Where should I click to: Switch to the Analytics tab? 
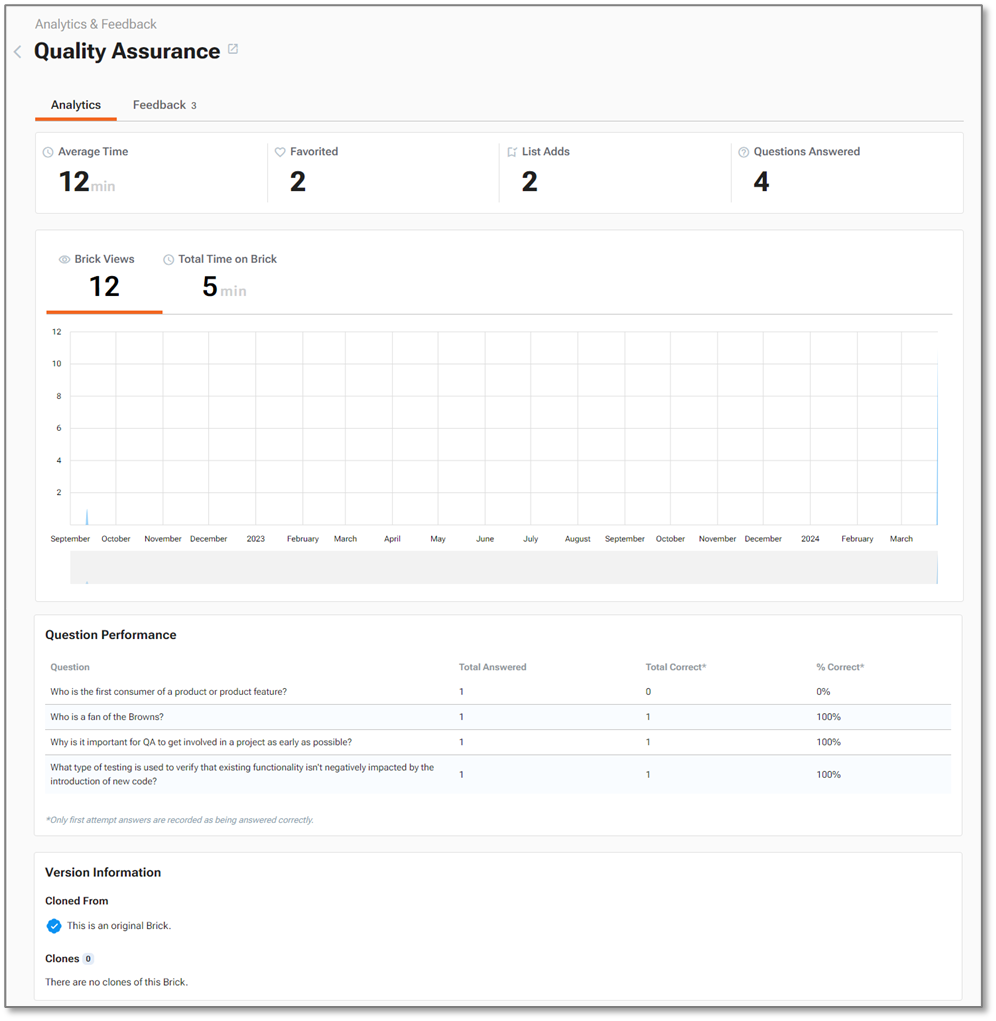pyautogui.click(x=76, y=105)
